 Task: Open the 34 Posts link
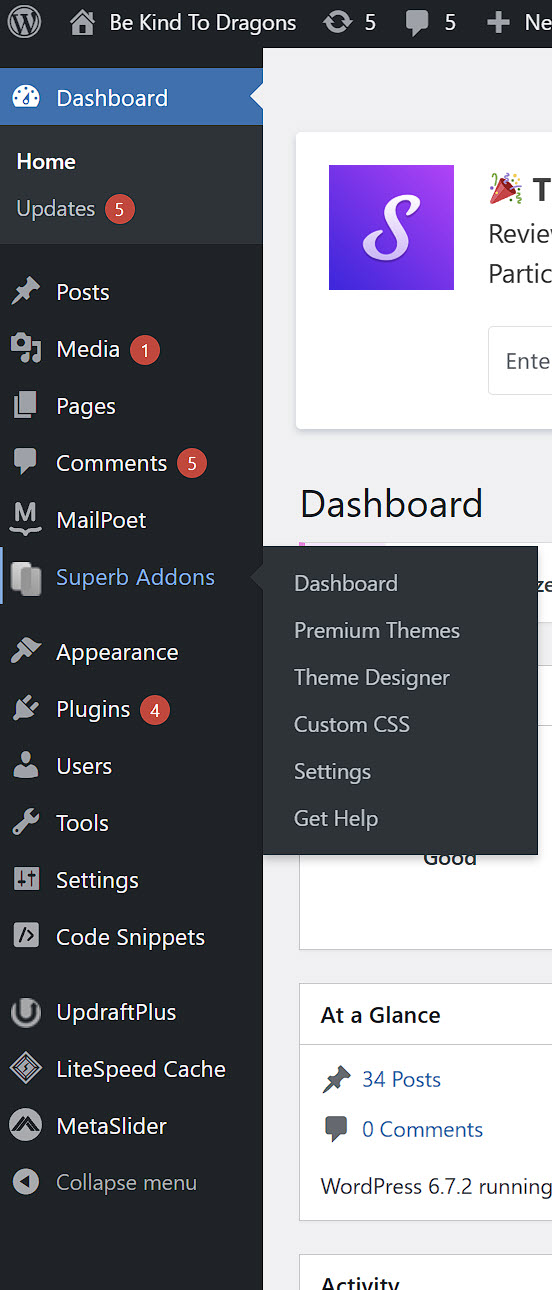tap(401, 1080)
